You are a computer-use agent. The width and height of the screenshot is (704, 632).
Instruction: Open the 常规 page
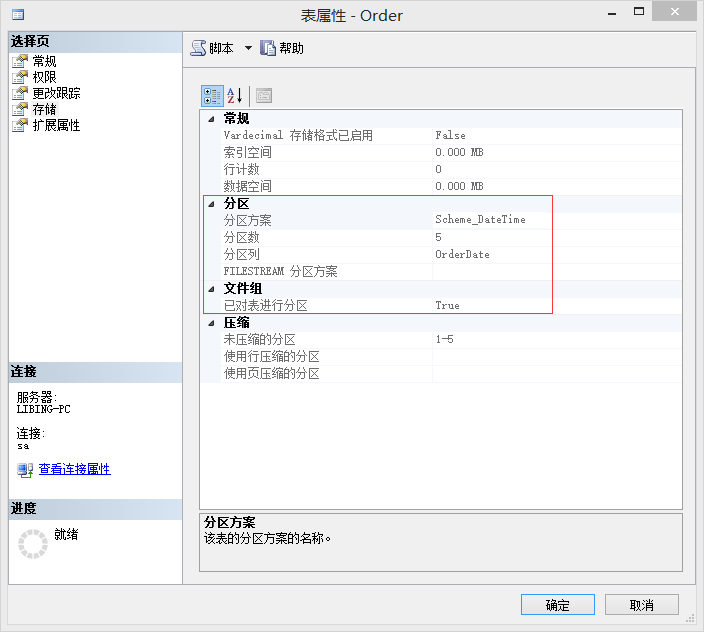point(44,61)
